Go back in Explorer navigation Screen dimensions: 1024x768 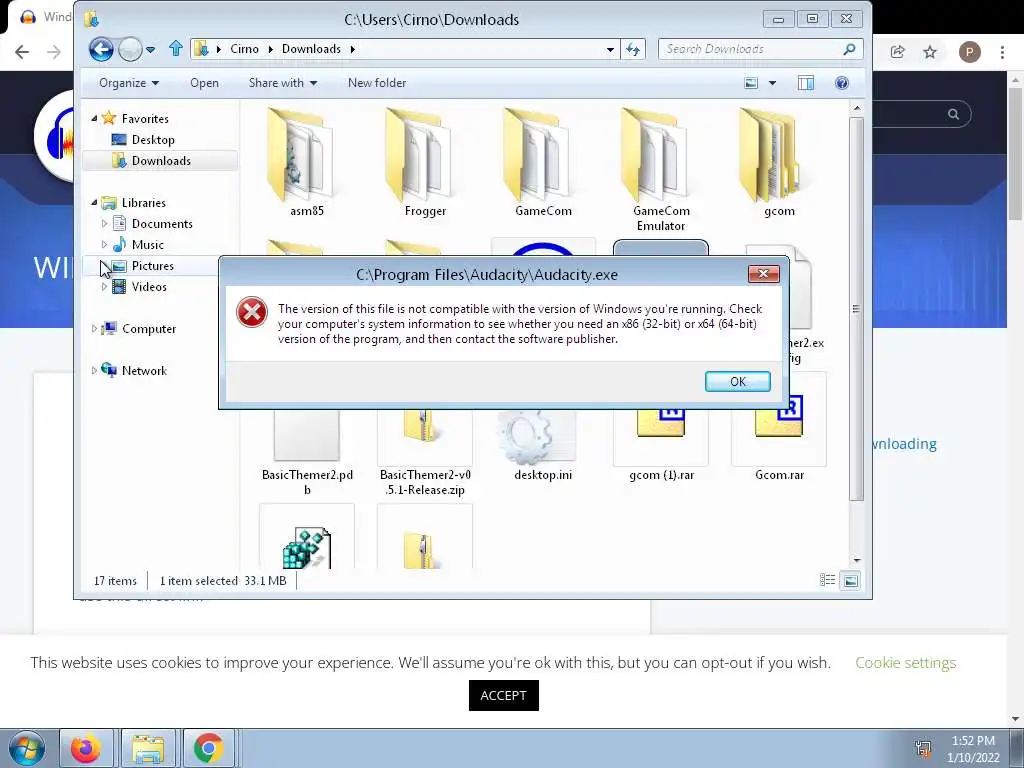[x=101, y=49]
